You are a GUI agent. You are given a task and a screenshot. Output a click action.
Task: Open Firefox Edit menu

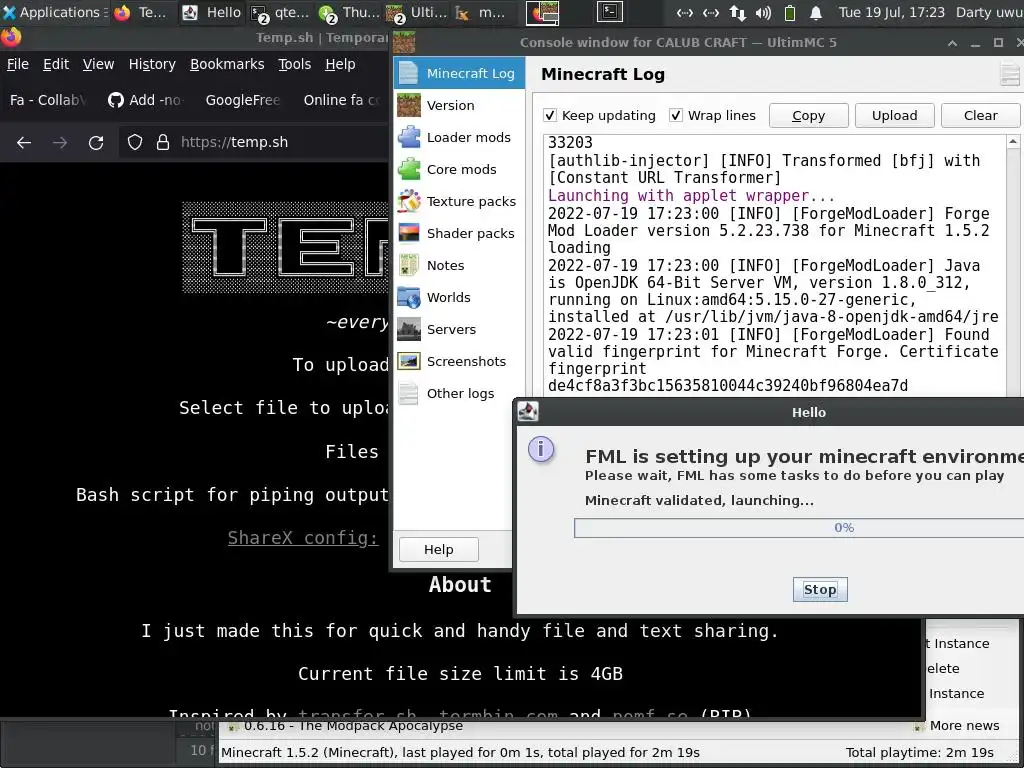coord(56,64)
